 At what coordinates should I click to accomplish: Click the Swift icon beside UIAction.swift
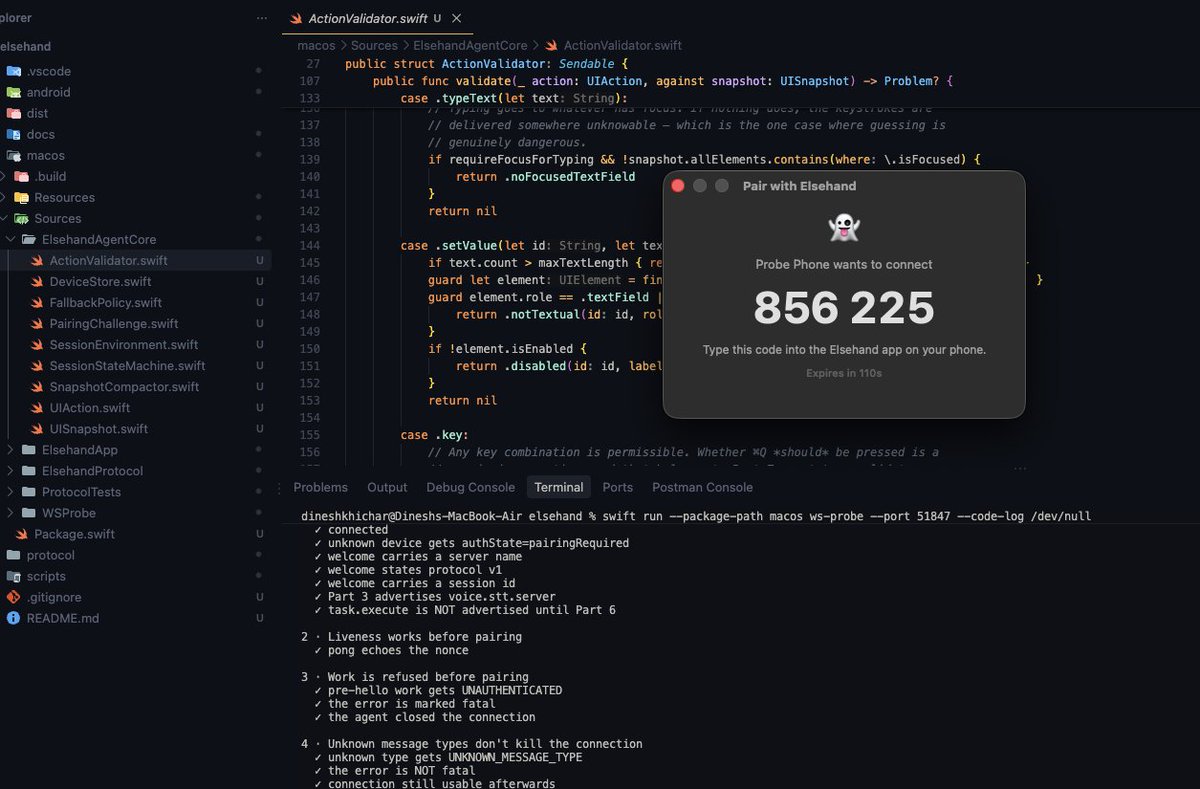tap(38, 408)
